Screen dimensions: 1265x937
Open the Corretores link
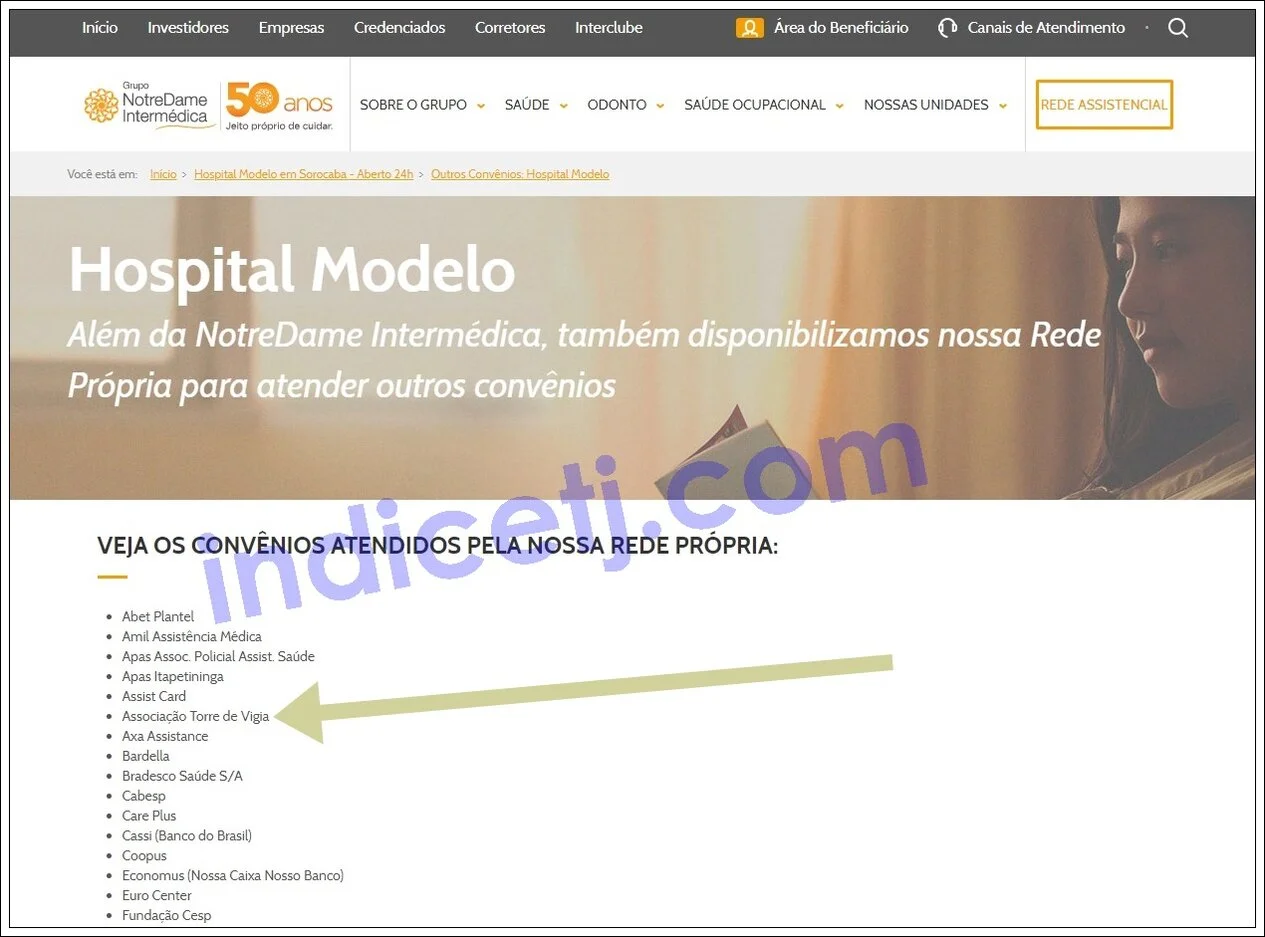pos(510,28)
